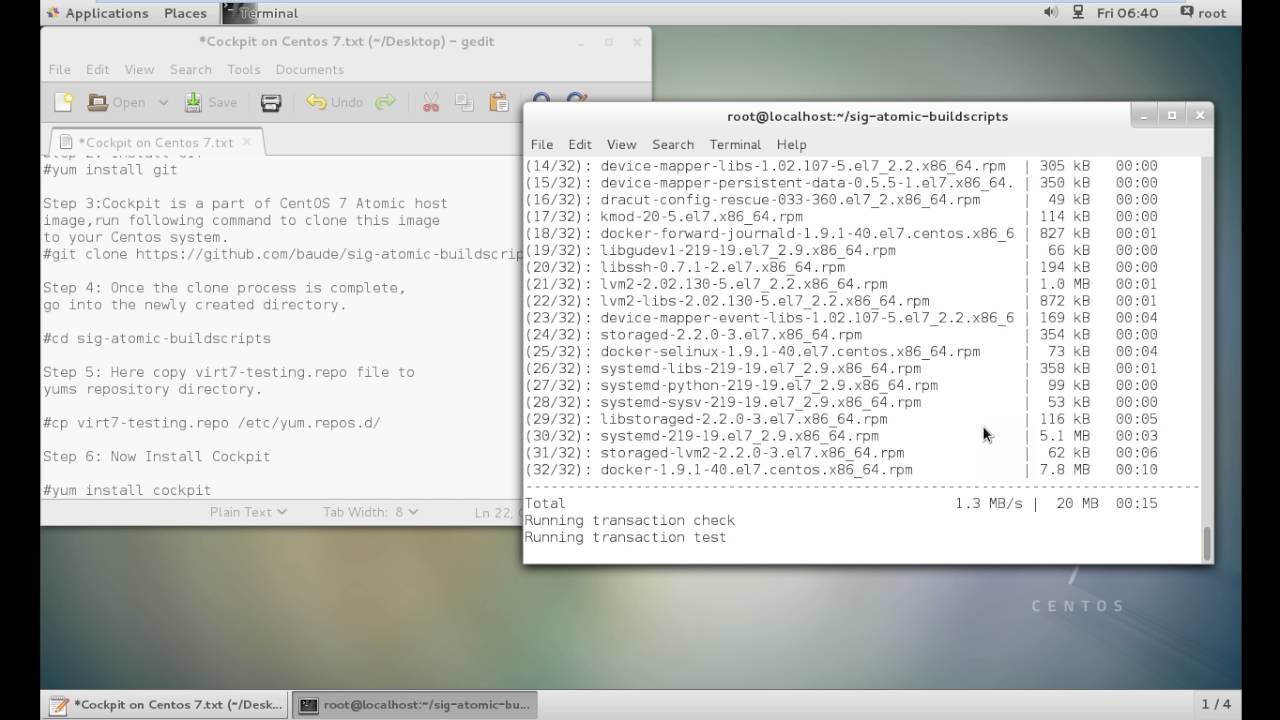This screenshot has height=720, width=1280.
Task: Open the gedit View menu
Action: coord(139,69)
